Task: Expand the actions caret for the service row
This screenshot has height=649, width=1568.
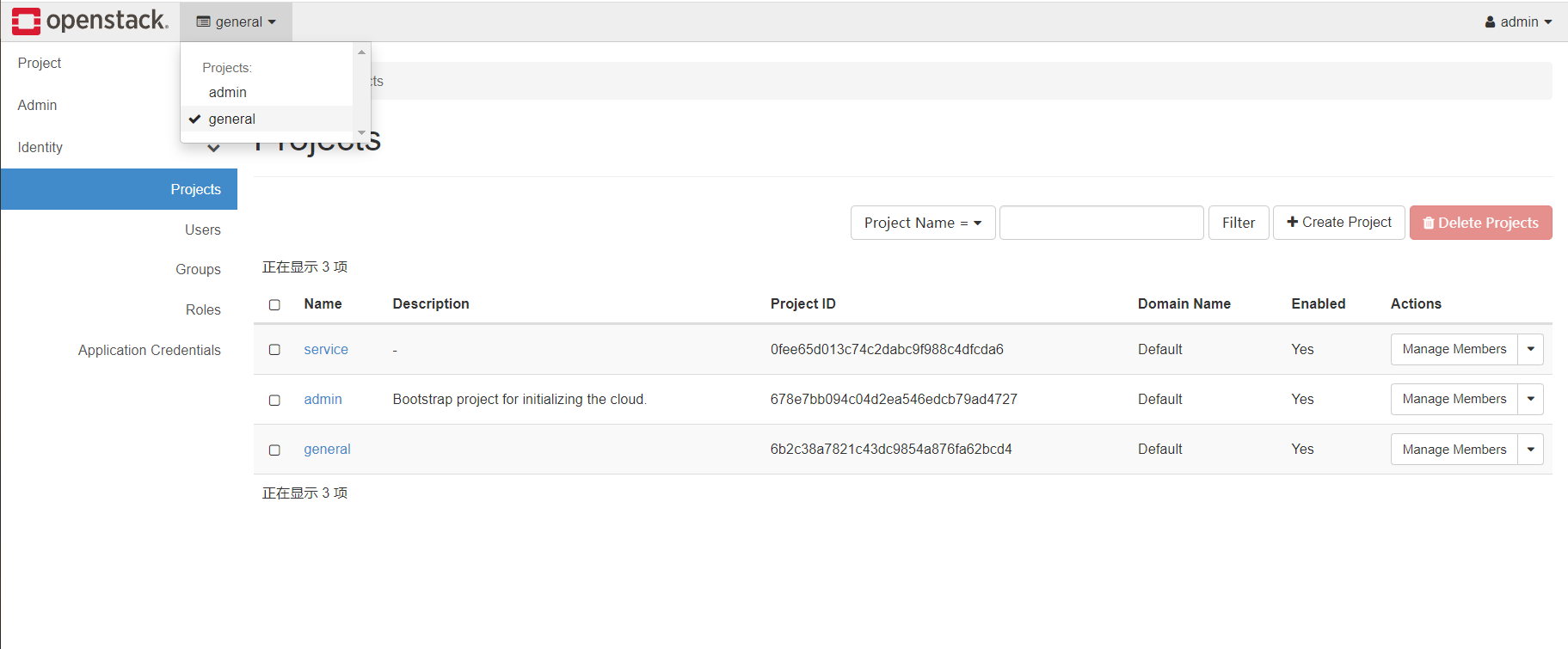Action: click(1531, 349)
